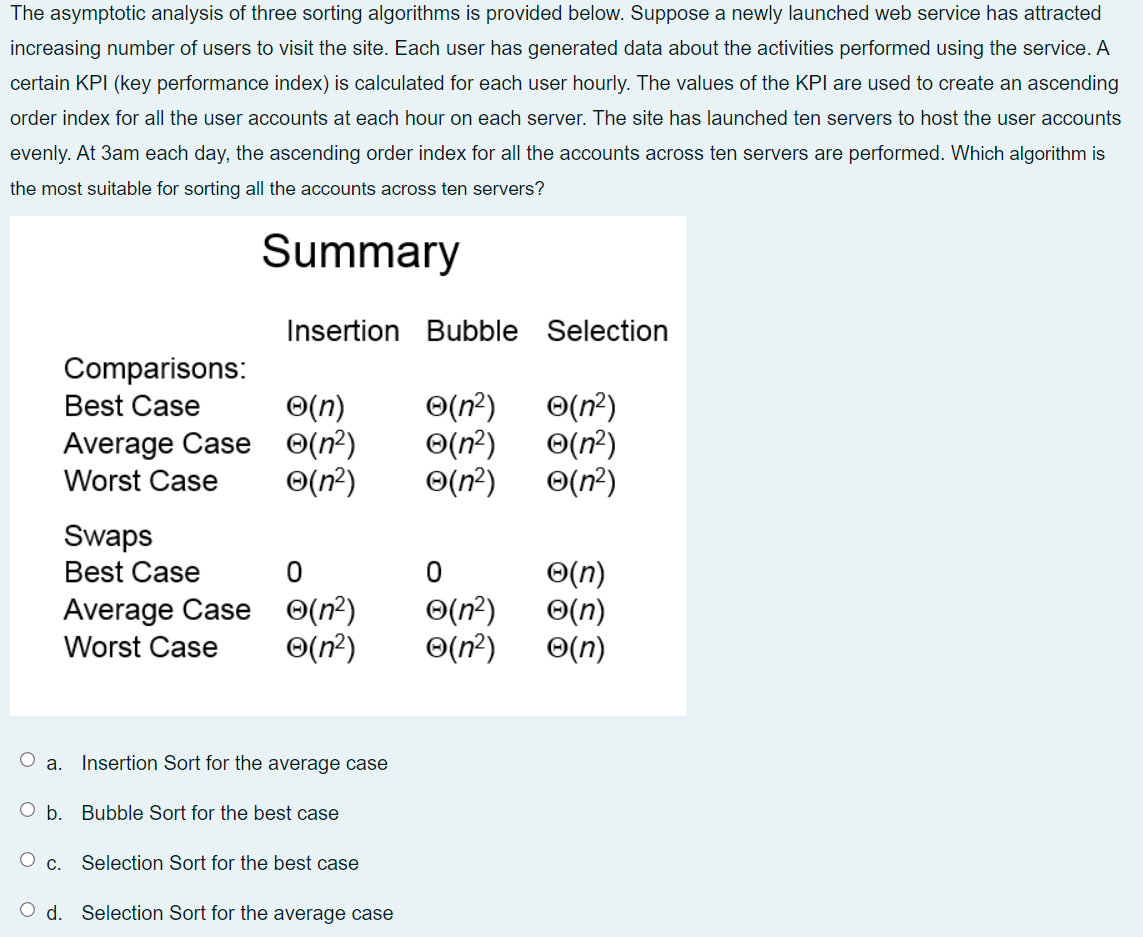Choose answer 'Bubble Sort for the best case'
The height and width of the screenshot is (937, 1143).
[209, 813]
